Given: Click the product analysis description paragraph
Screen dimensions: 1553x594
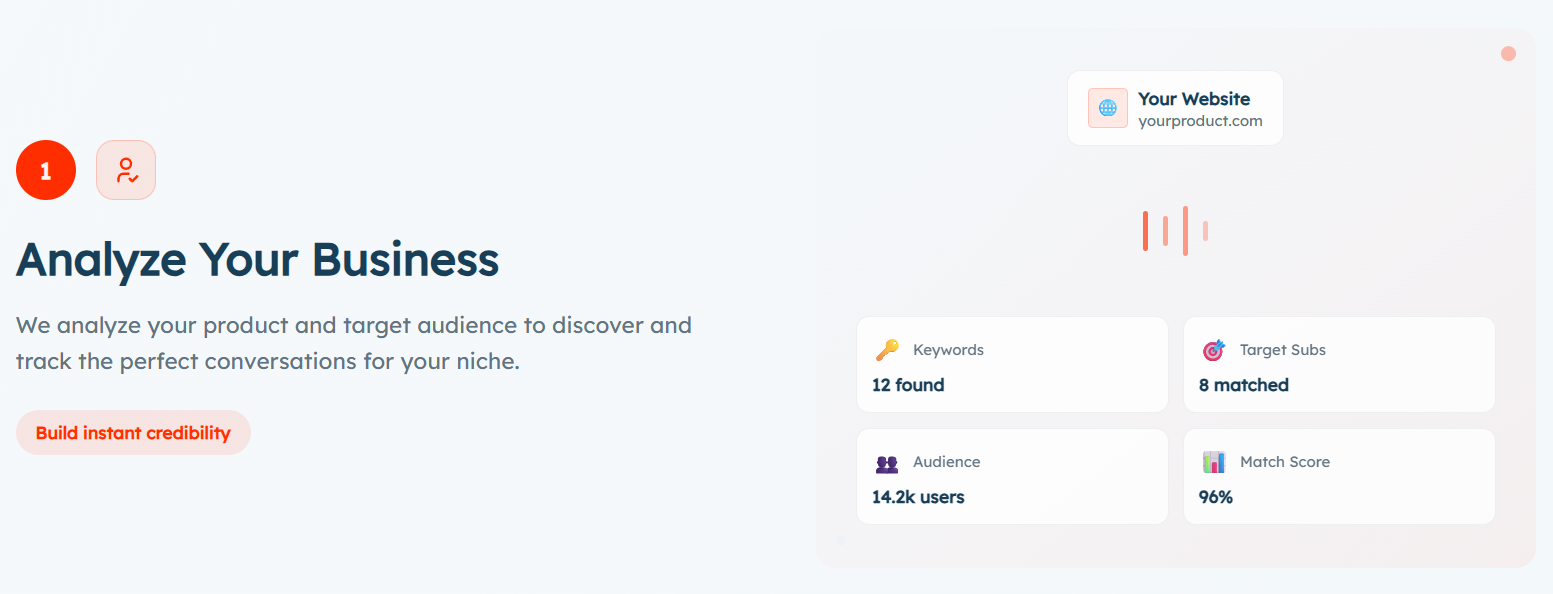Looking at the screenshot, I should [x=354, y=343].
